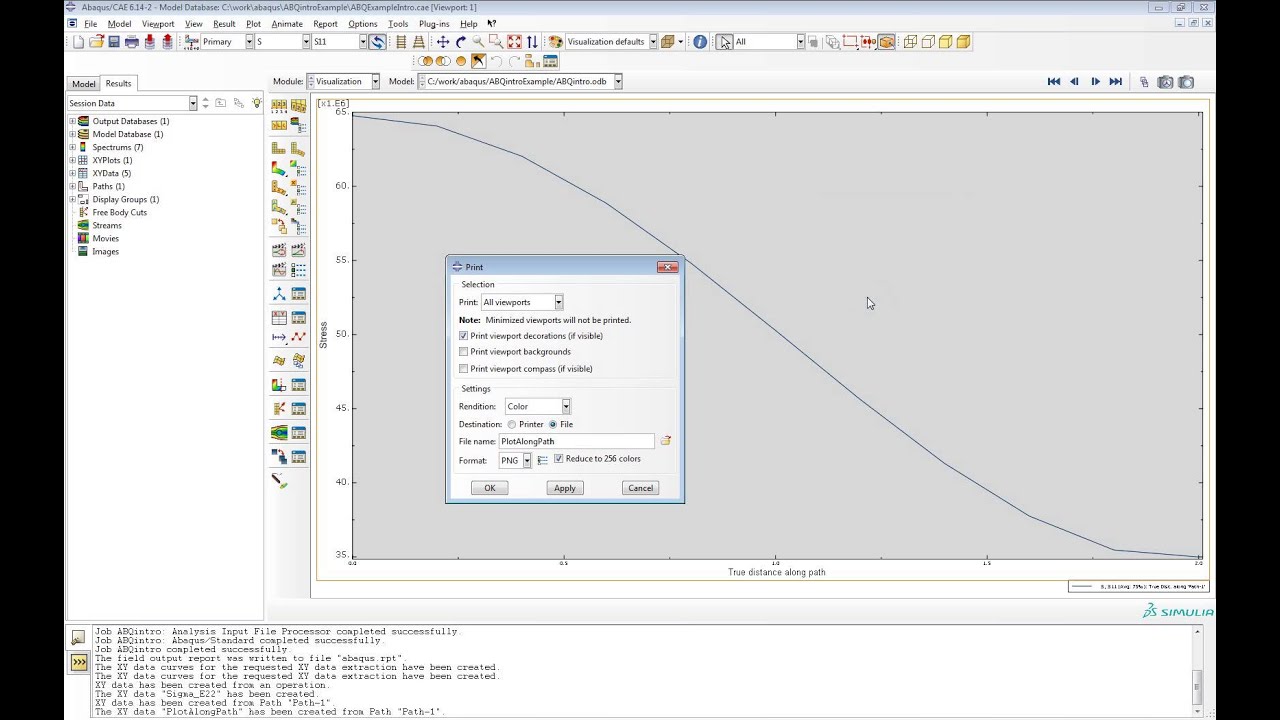Jump to the first frame

click(1054, 82)
